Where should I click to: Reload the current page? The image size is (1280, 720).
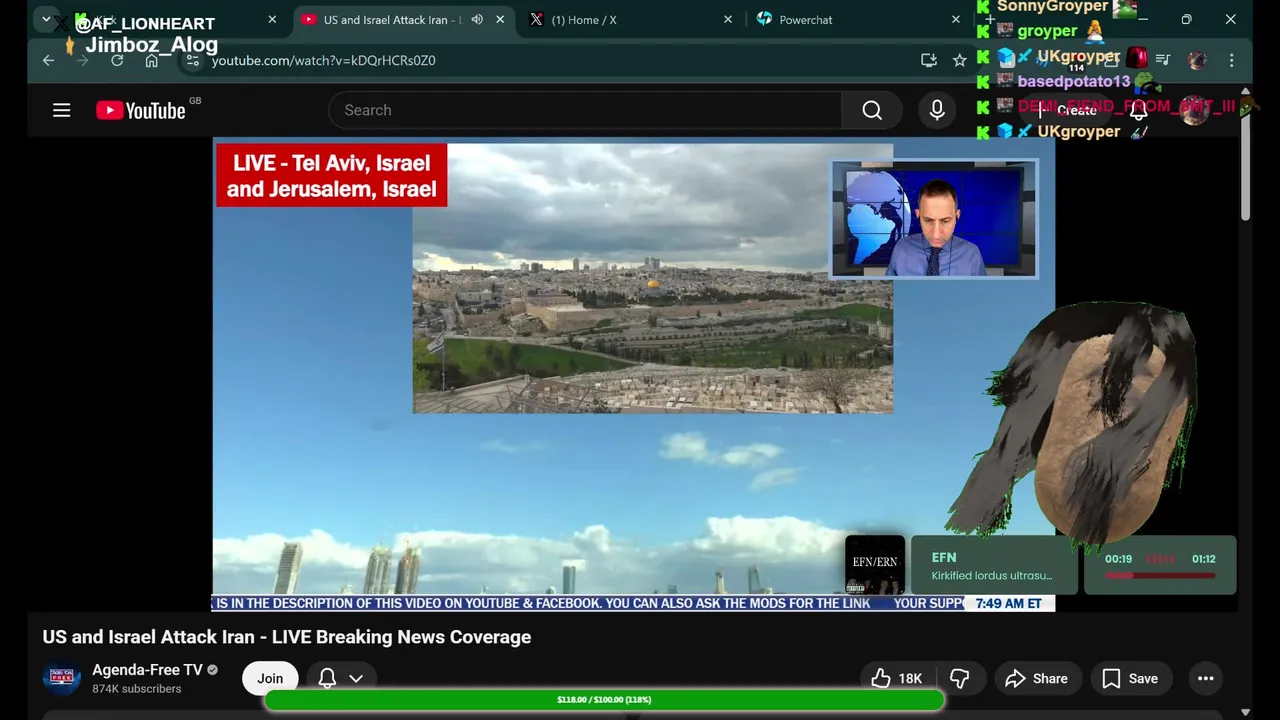[117, 60]
